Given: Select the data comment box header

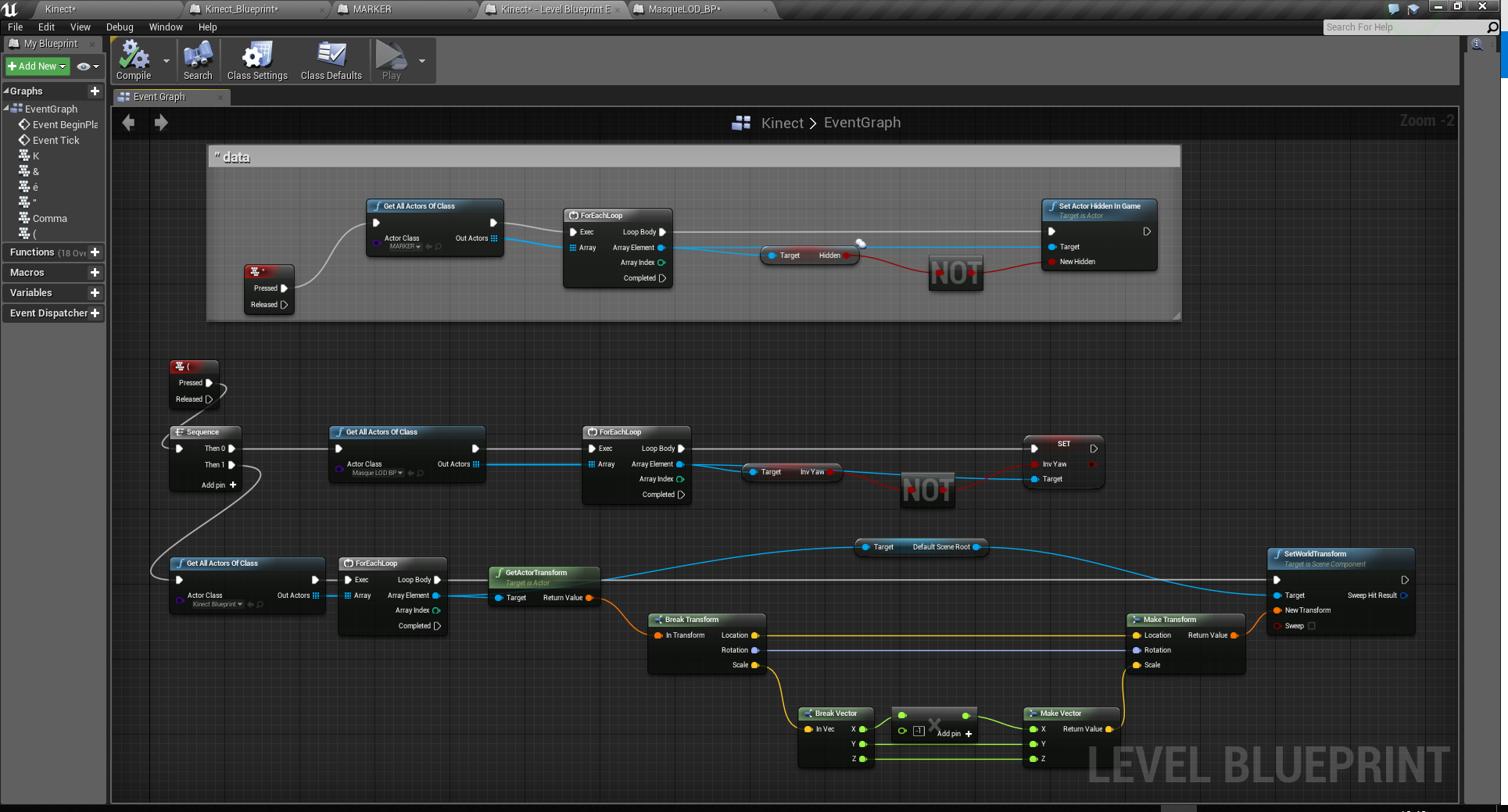Looking at the screenshot, I should 694,157.
